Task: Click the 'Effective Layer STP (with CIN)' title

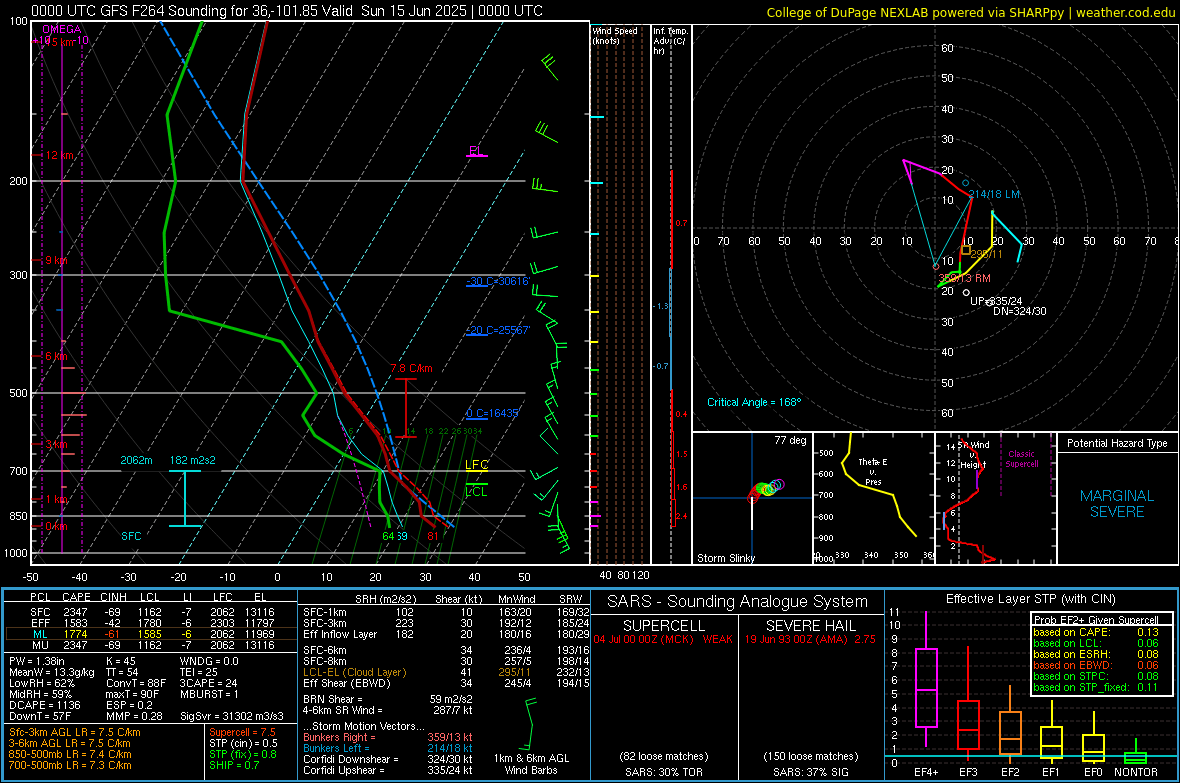Action: tap(1030, 599)
